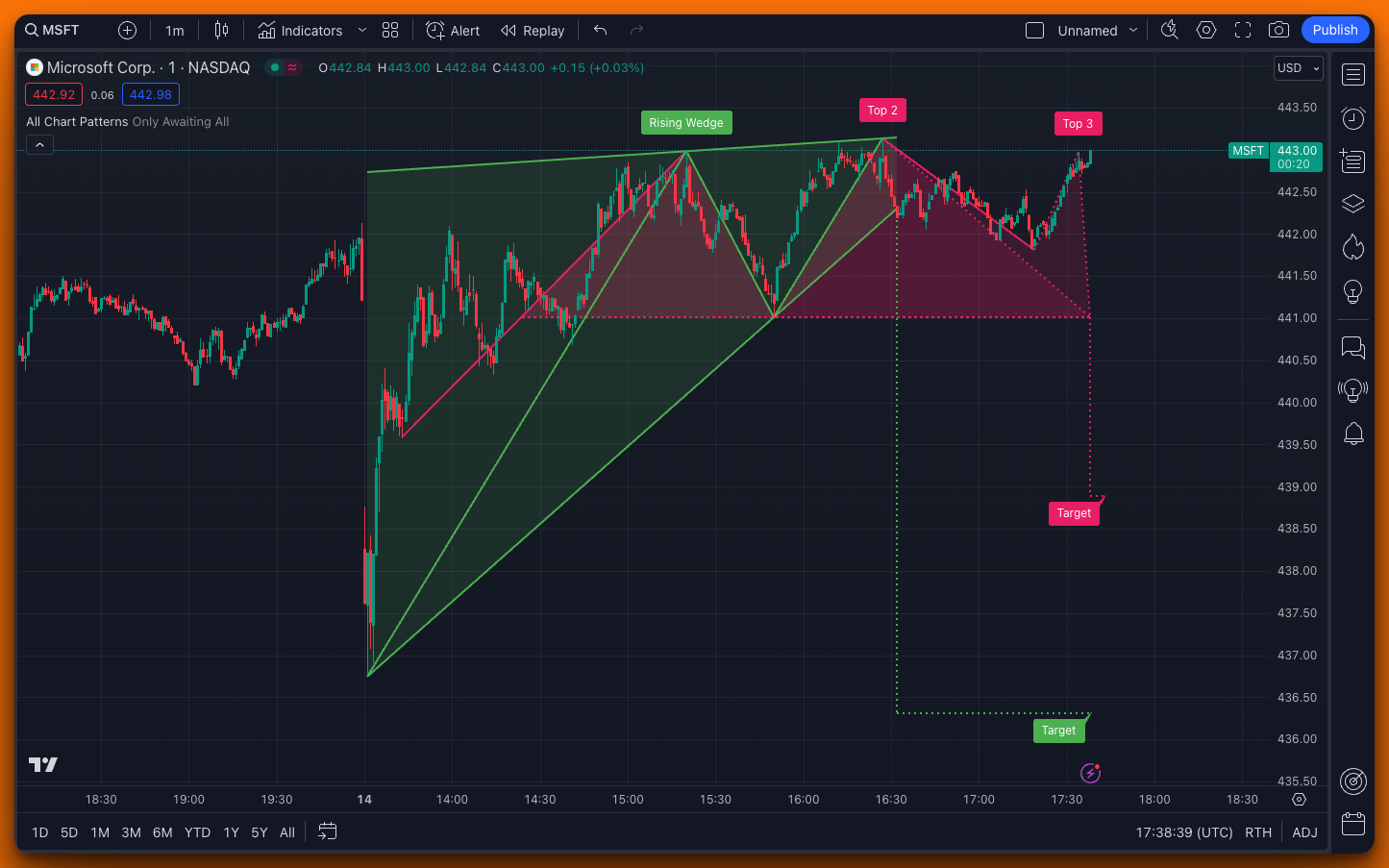The width and height of the screenshot is (1389, 868).
Task: Open the Indicators dialog
Action: point(300,30)
